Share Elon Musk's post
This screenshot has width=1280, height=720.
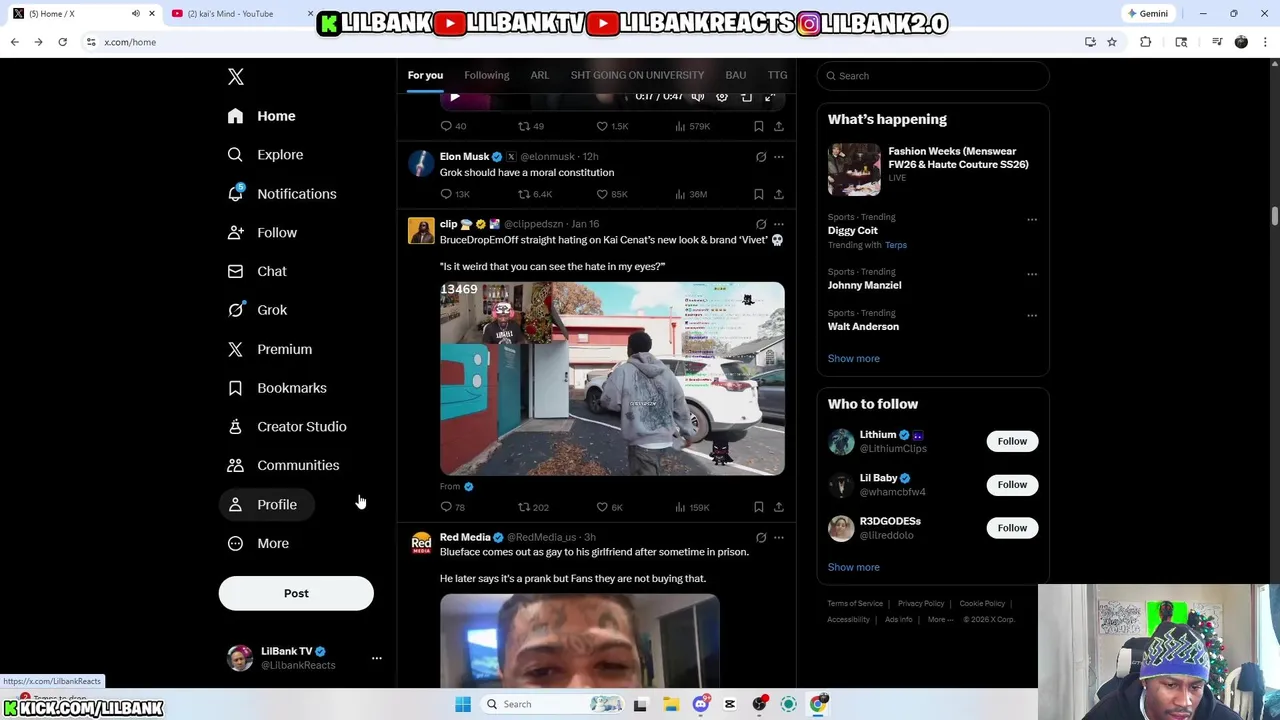click(779, 194)
